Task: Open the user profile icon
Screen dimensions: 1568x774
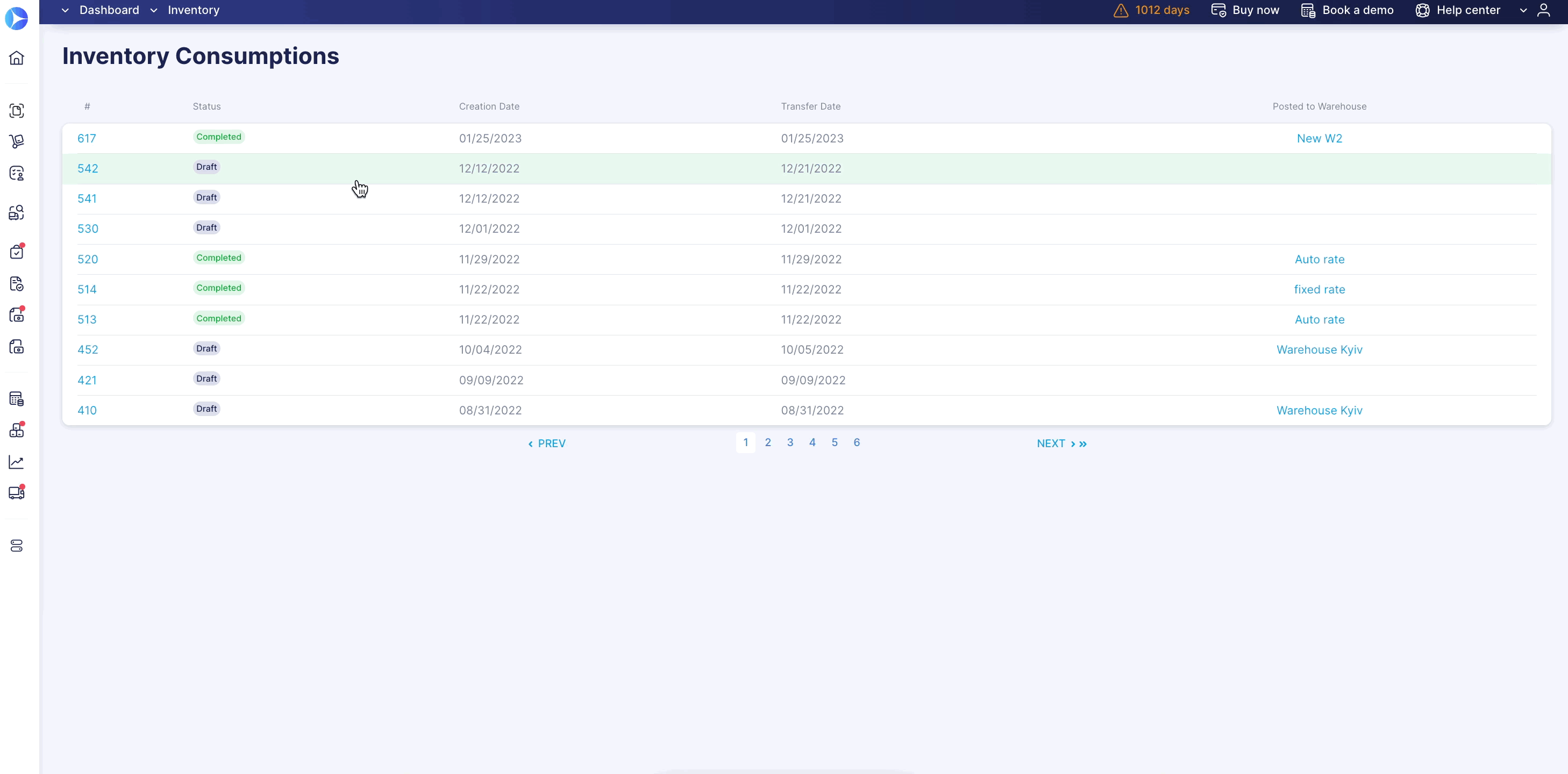Action: pos(1543,10)
